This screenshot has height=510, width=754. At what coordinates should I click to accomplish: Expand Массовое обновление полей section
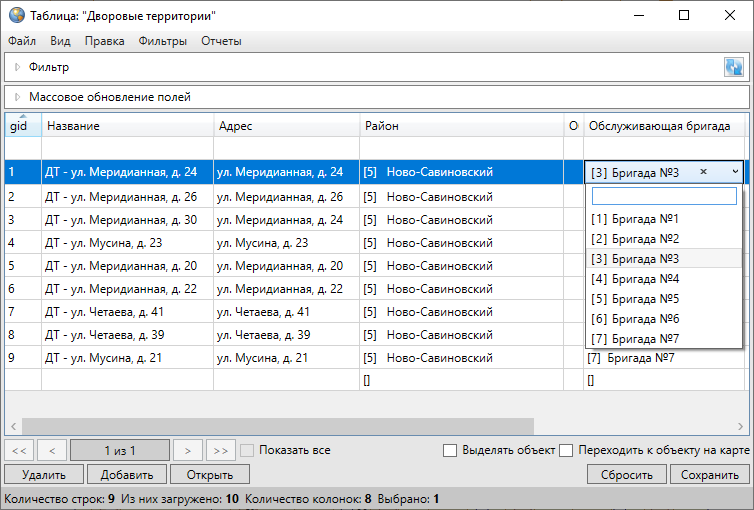tap(17, 97)
